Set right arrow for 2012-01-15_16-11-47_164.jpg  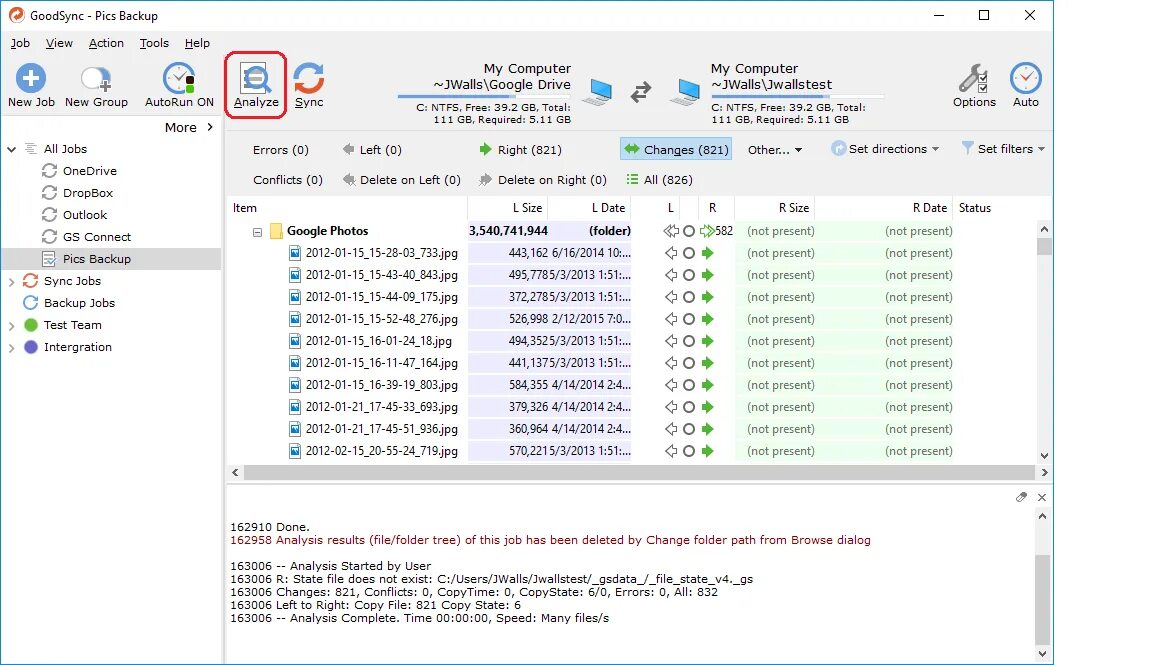pos(707,363)
